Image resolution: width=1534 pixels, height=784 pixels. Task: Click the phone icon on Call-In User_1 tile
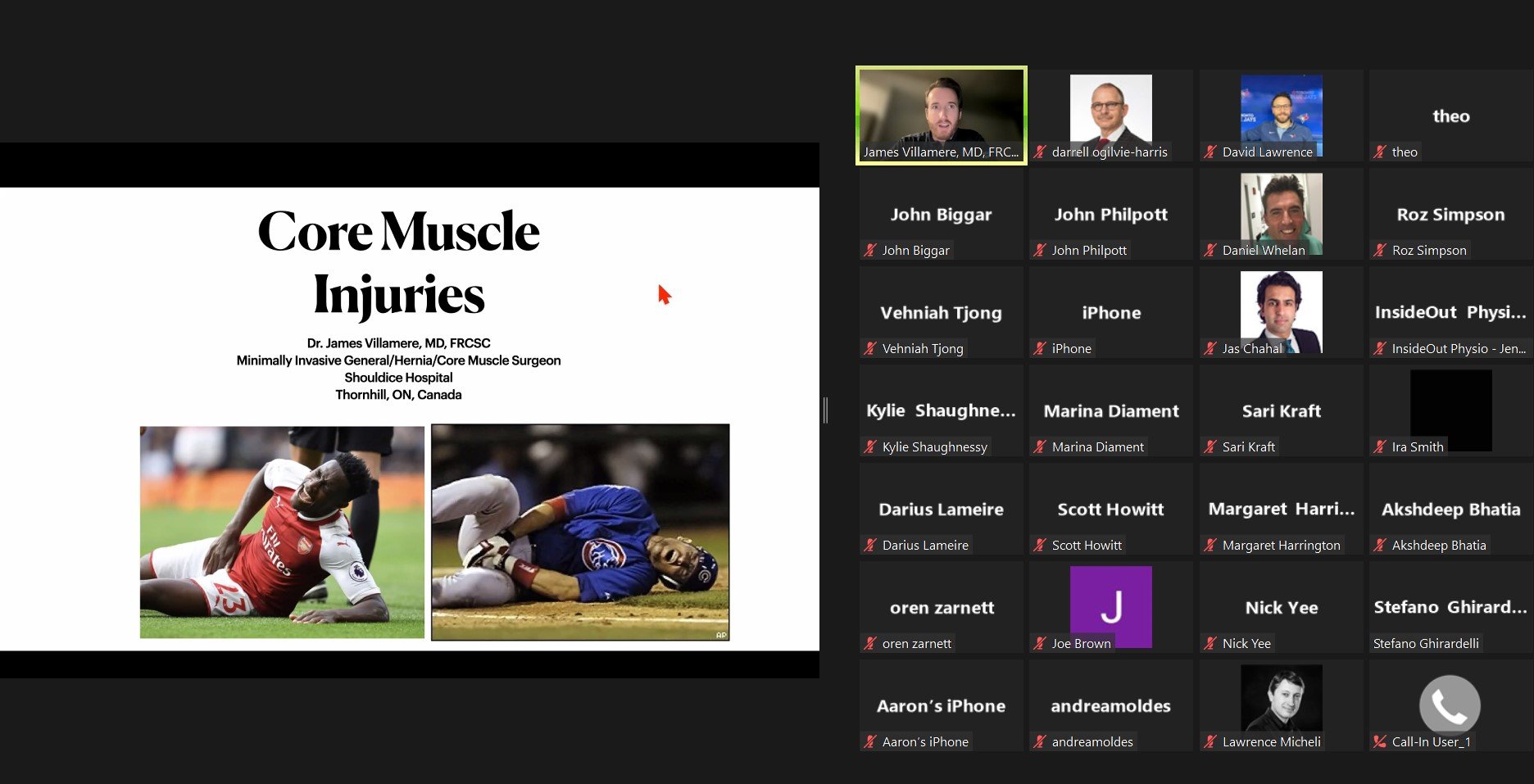[1449, 704]
